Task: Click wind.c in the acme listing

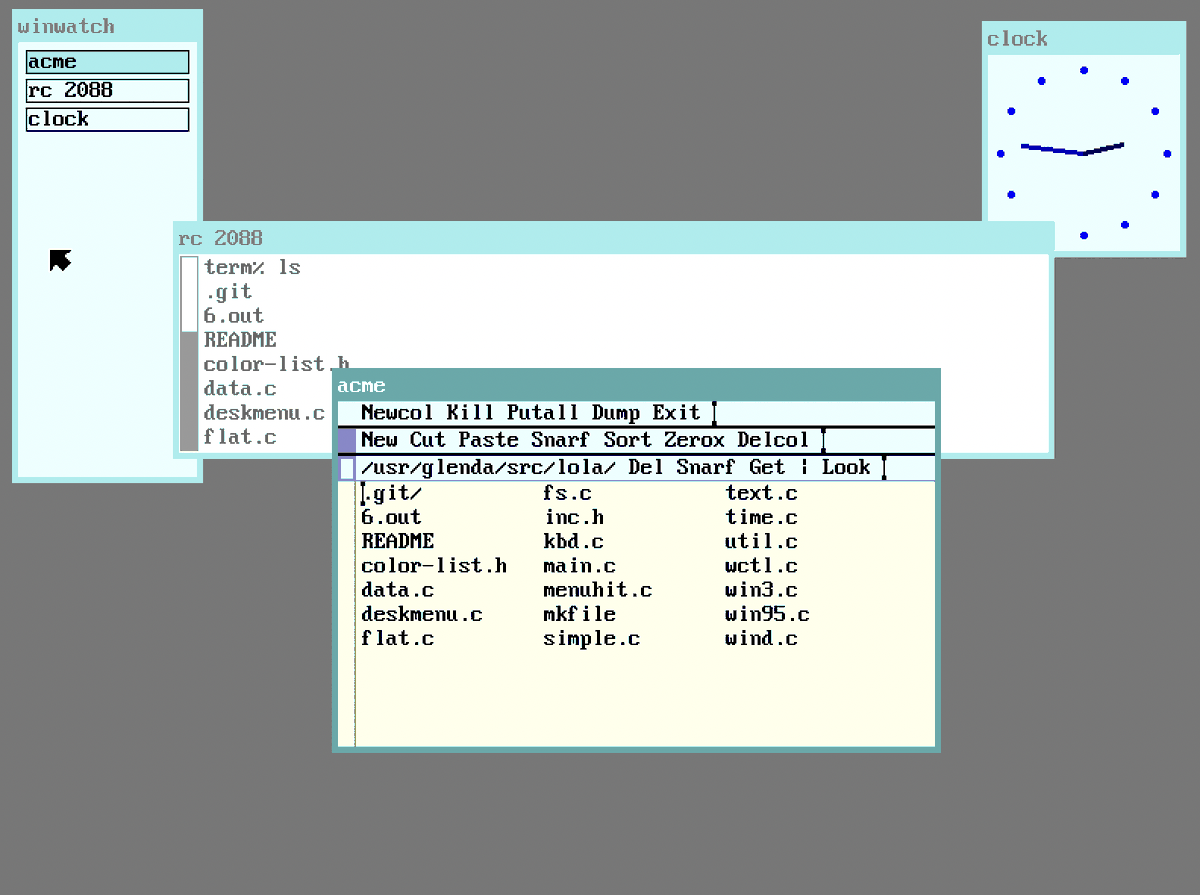Action: coord(761,638)
